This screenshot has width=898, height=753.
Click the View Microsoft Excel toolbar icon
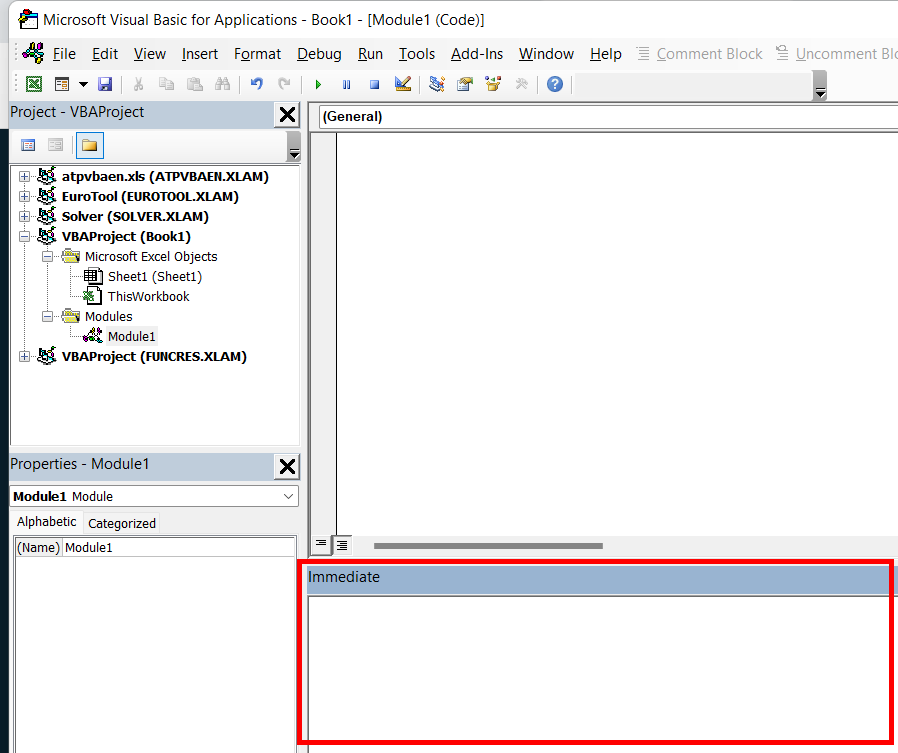point(34,84)
